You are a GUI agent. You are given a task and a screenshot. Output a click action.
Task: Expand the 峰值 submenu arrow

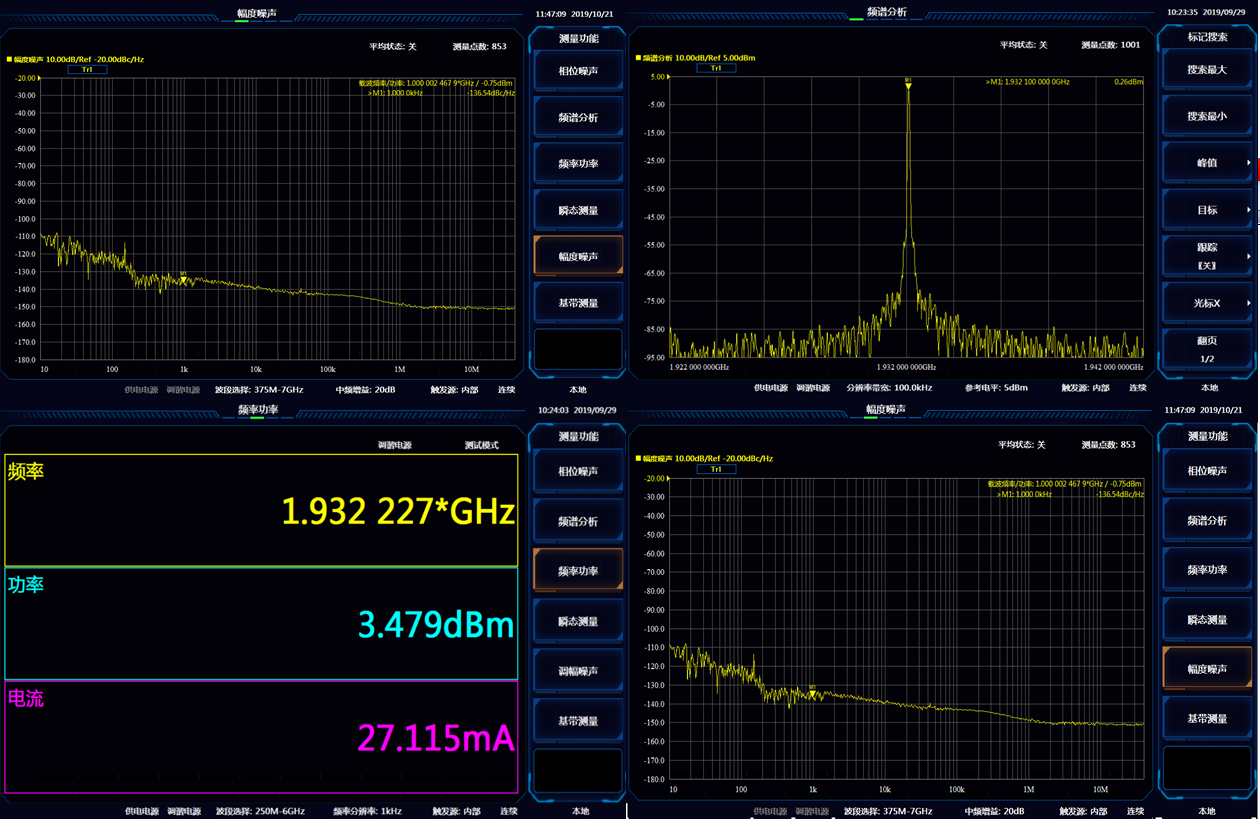coord(1248,163)
